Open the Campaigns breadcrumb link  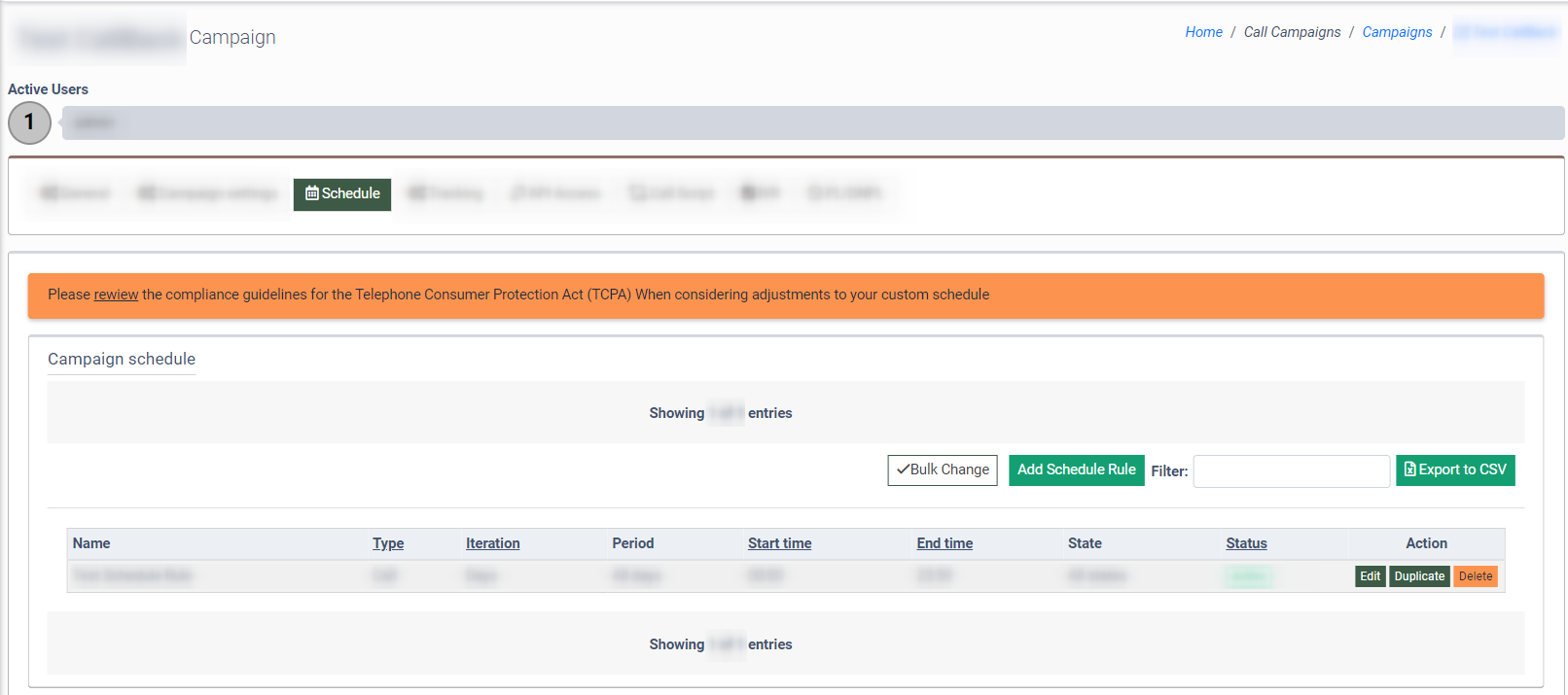(x=1396, y=32)
